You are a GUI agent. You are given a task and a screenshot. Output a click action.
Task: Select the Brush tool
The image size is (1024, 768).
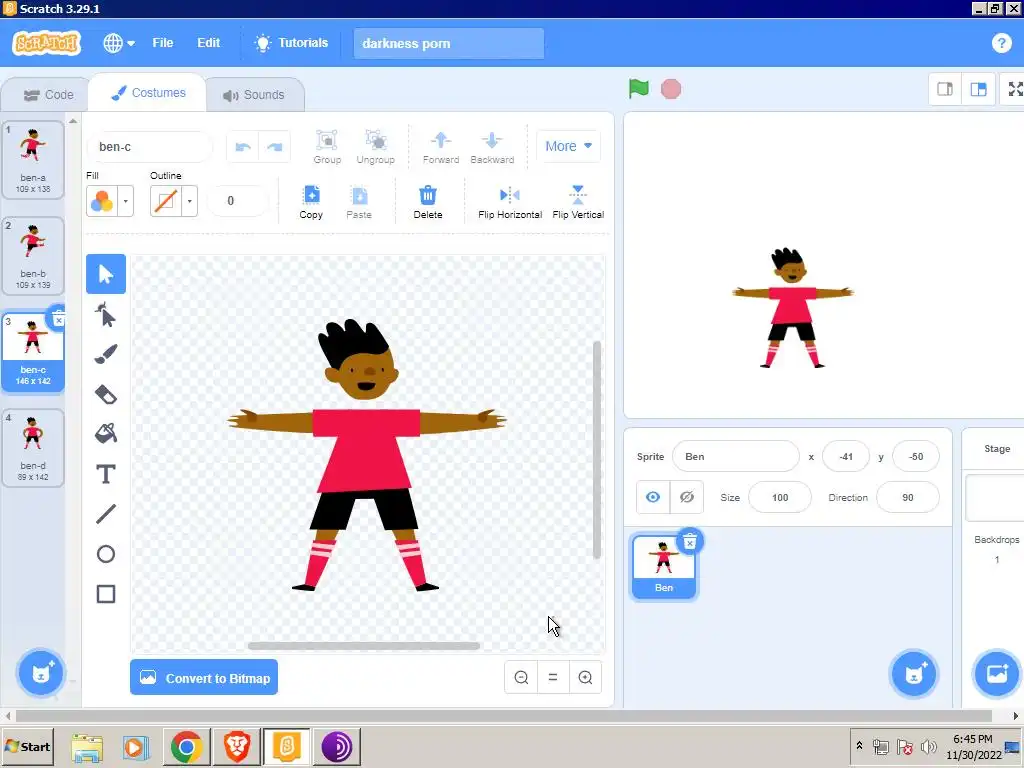106,355
